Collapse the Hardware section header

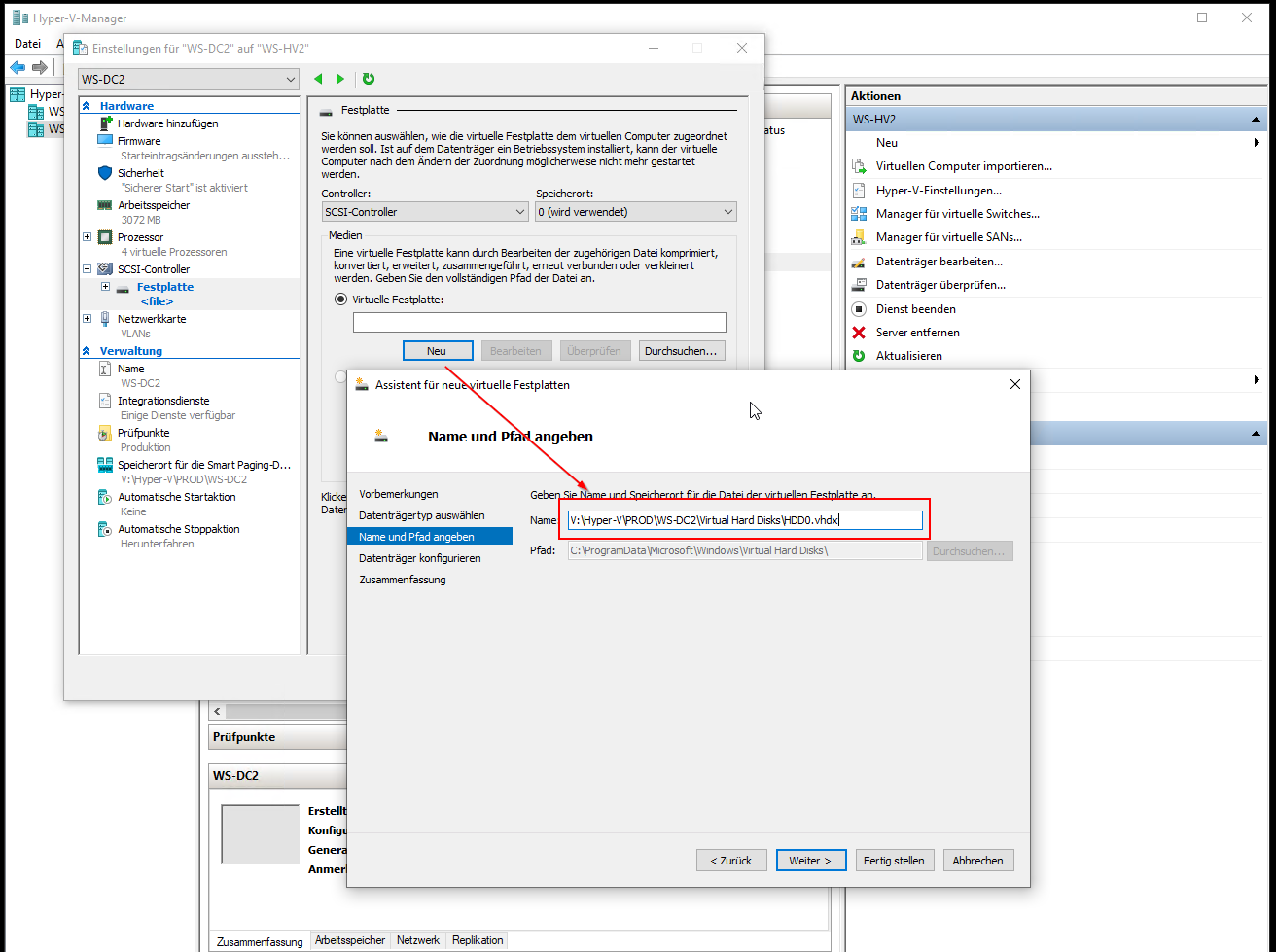click(x=87, y=106)
